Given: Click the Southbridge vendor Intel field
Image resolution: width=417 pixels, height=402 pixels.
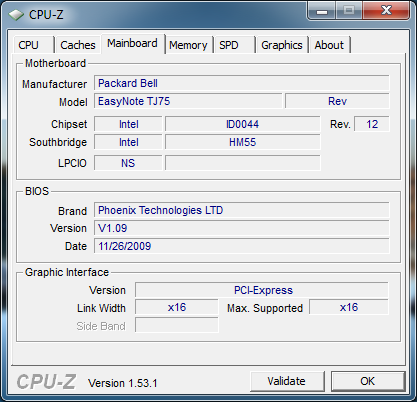Looking at the screenshot, I should click(x=128, y=142).
